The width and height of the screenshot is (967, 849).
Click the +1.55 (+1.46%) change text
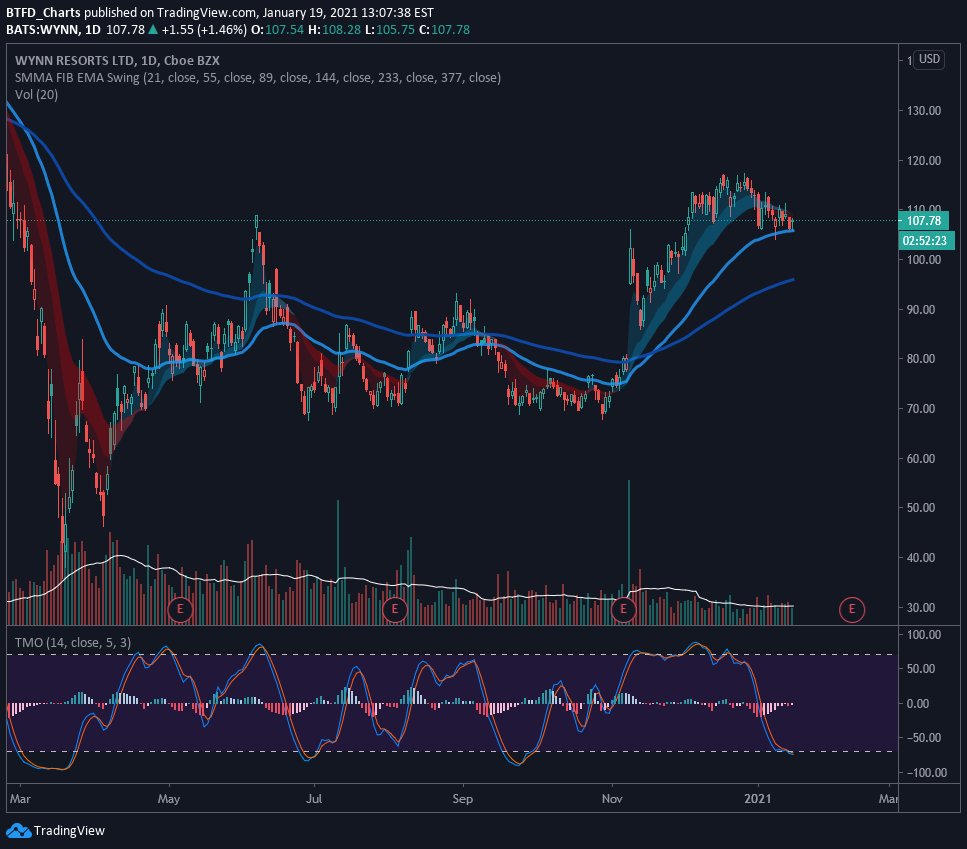[x=204, y=30]
